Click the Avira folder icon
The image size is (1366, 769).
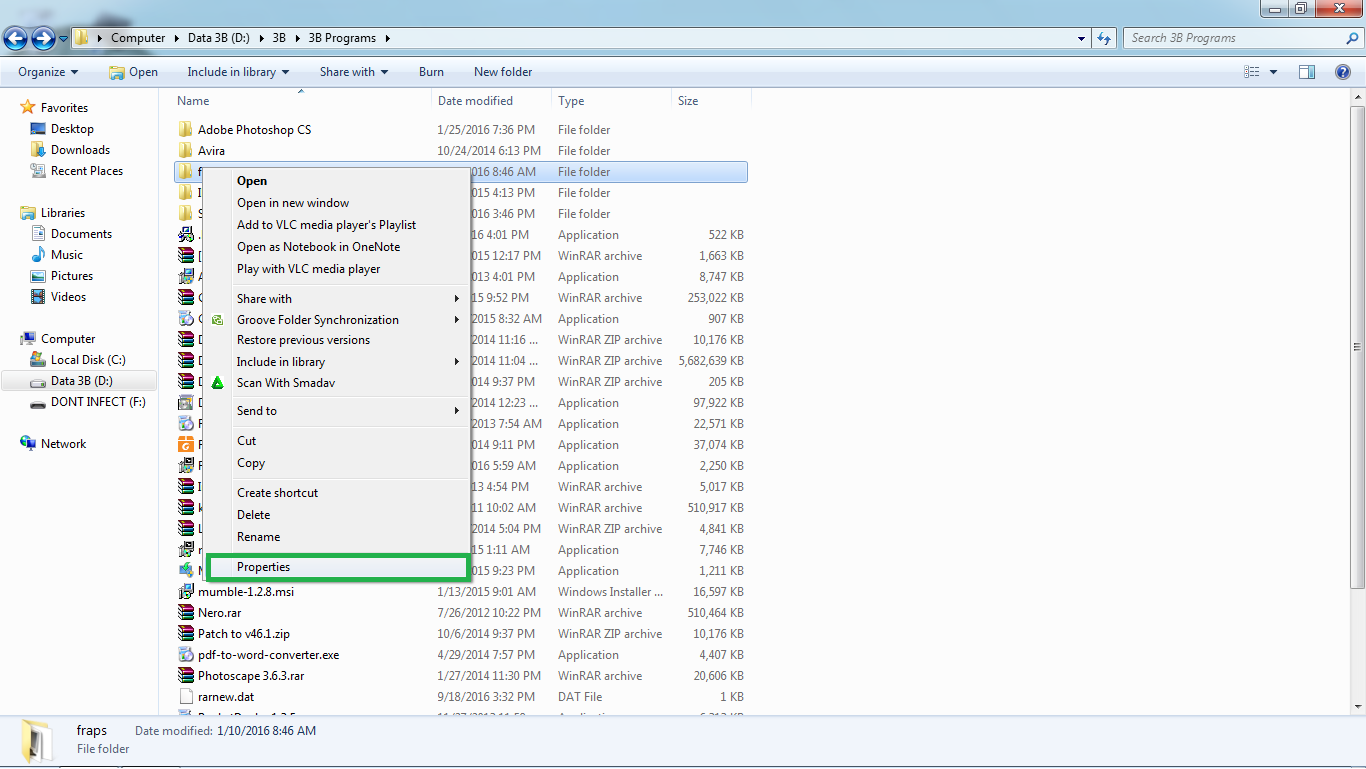[186, 151]
